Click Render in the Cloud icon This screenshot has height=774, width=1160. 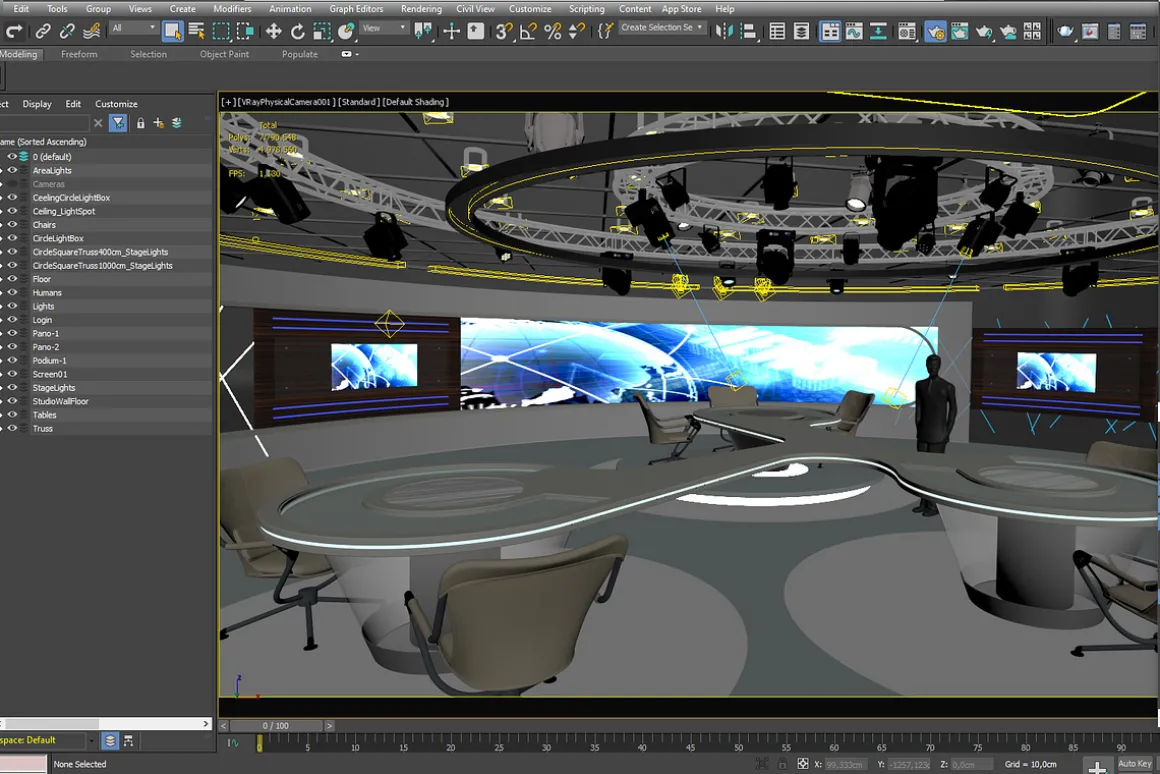(1008, 31)
